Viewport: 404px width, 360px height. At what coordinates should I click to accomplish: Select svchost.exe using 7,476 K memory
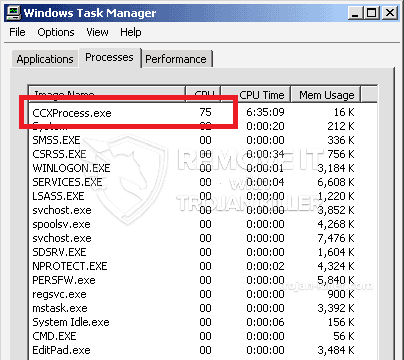(x=62, y=238)
